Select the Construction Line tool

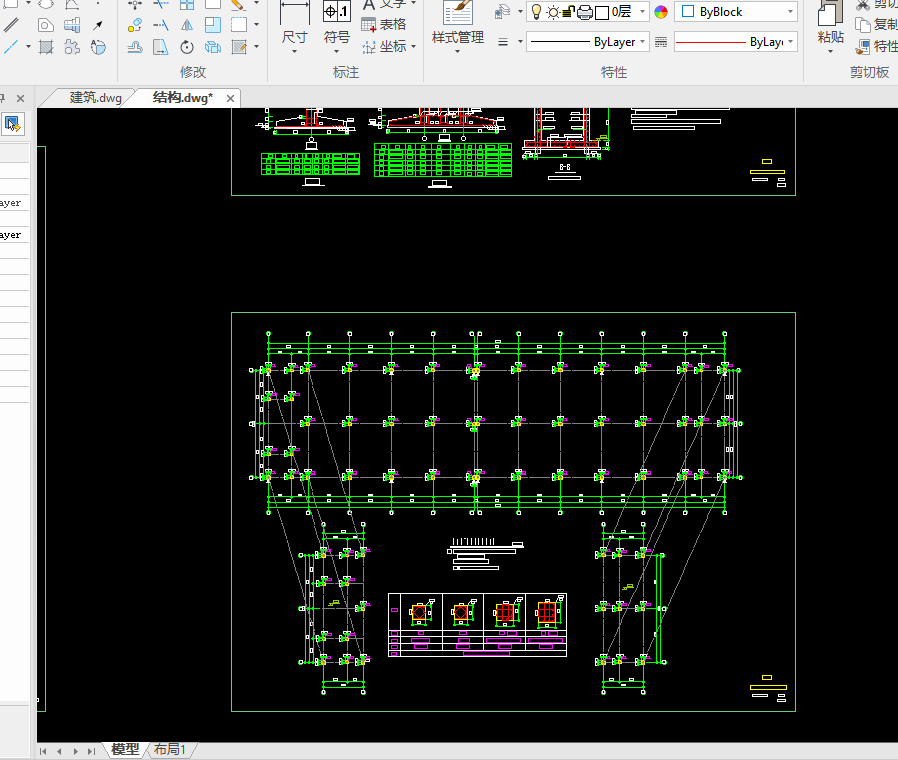point(11,47)
